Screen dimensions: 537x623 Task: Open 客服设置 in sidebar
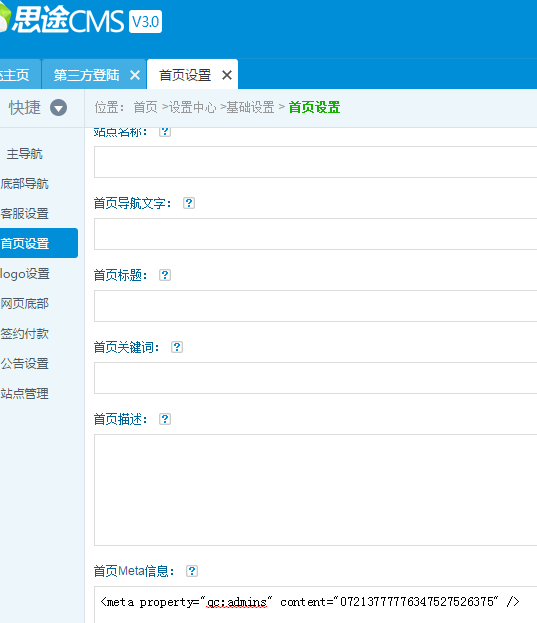point(25,214)
